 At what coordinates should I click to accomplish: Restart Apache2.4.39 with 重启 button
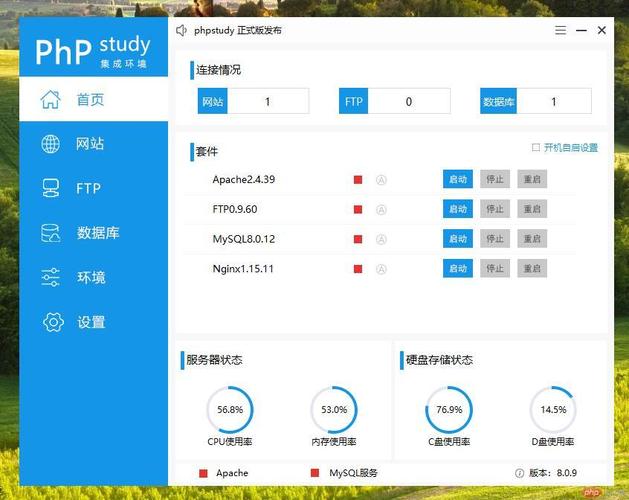[532, 179]
